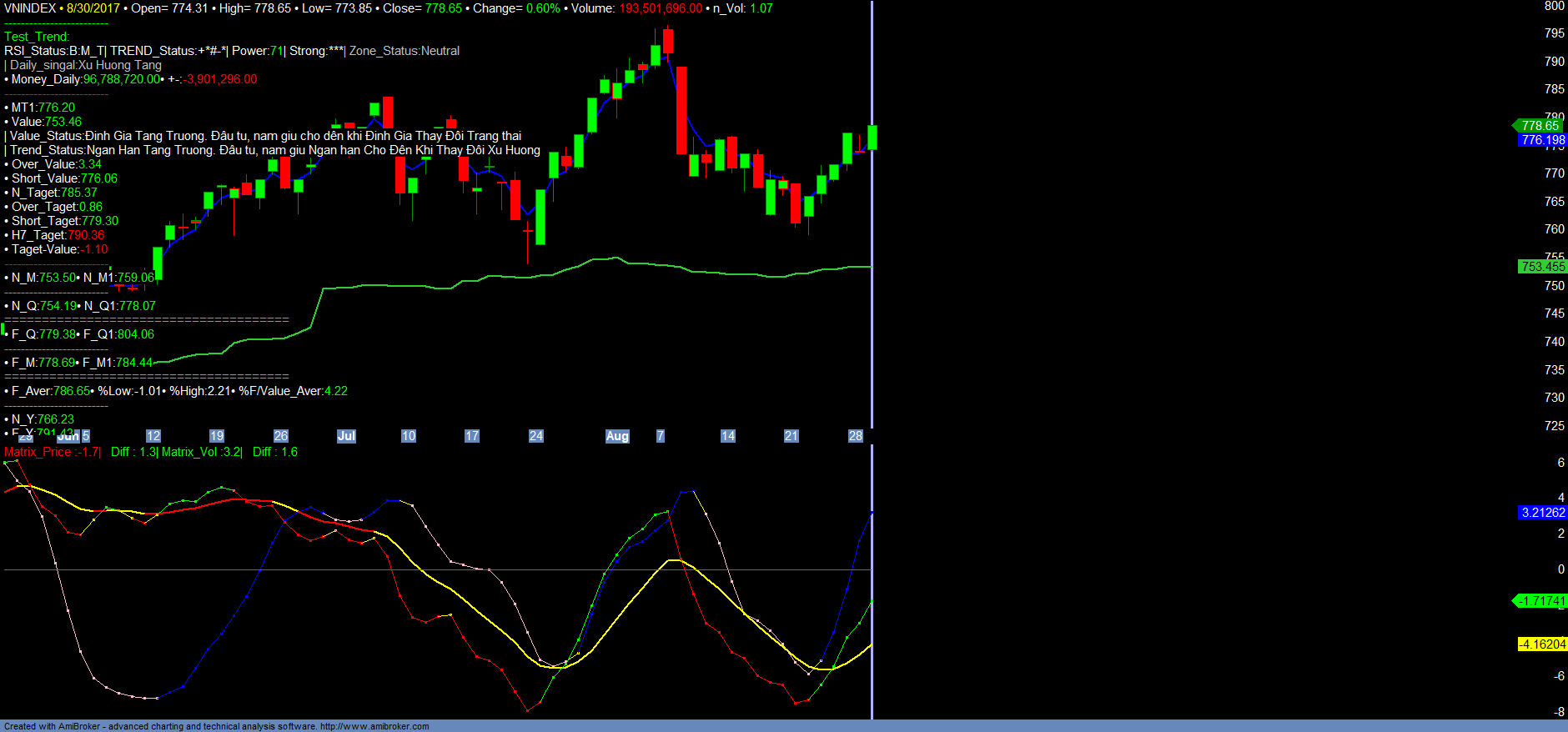The image size is (1568, 732).
Task: Click the Zone_Status:Neutral text
Action: [405, 51]
